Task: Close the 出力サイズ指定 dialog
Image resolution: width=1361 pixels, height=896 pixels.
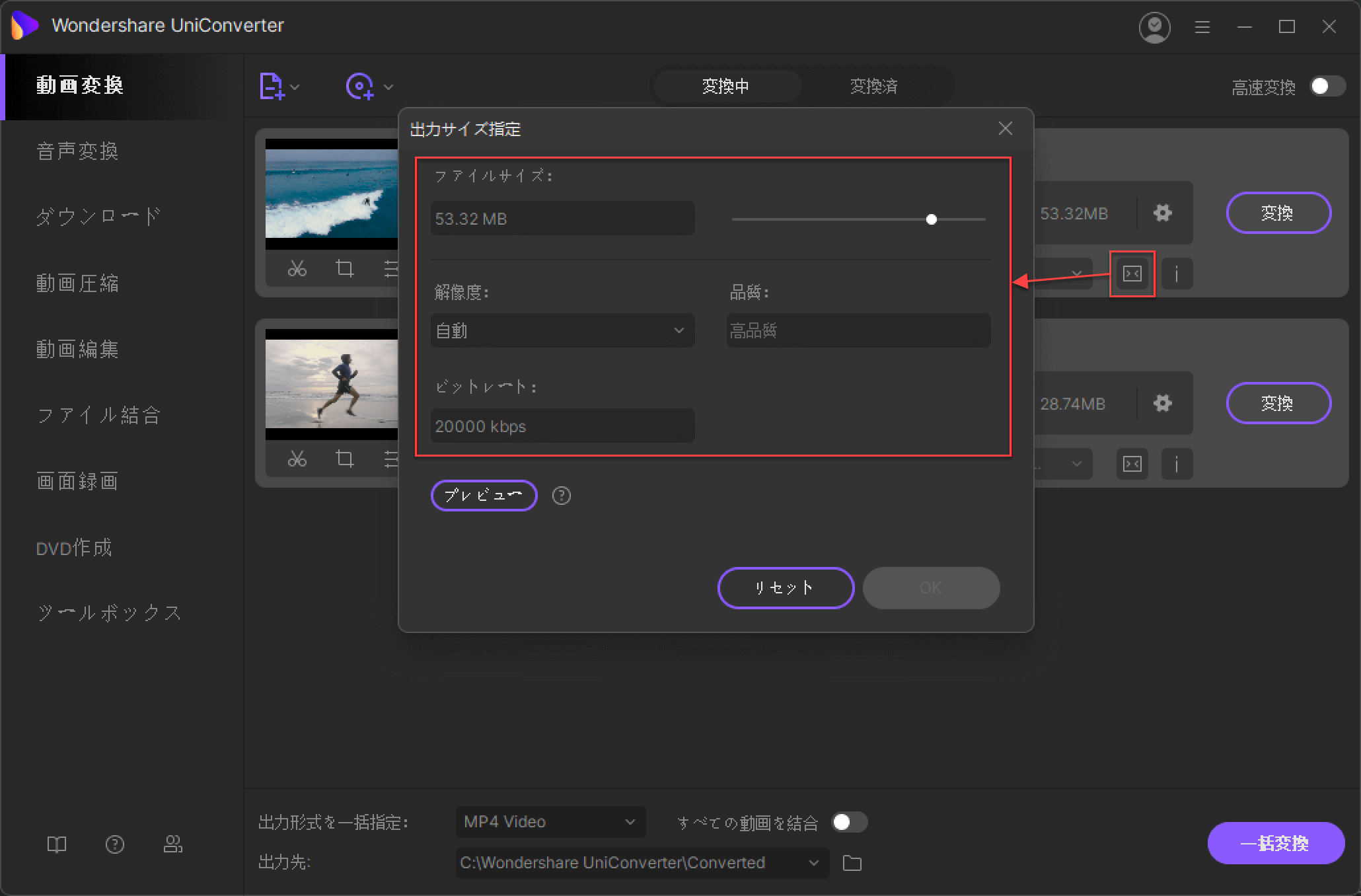Action: click(x=1006, y=128)
